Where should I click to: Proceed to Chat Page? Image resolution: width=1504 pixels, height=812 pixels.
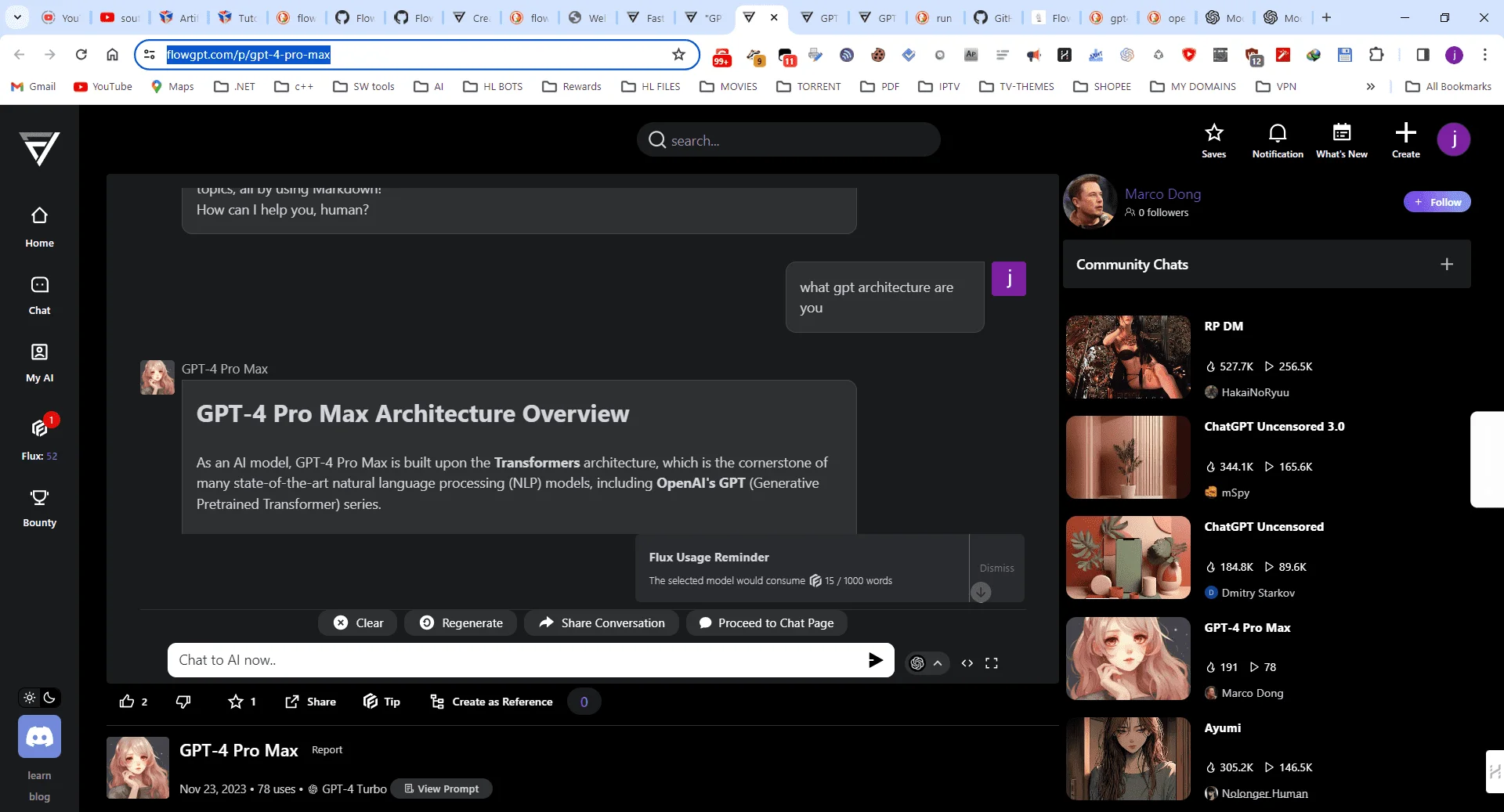[766, 623]
